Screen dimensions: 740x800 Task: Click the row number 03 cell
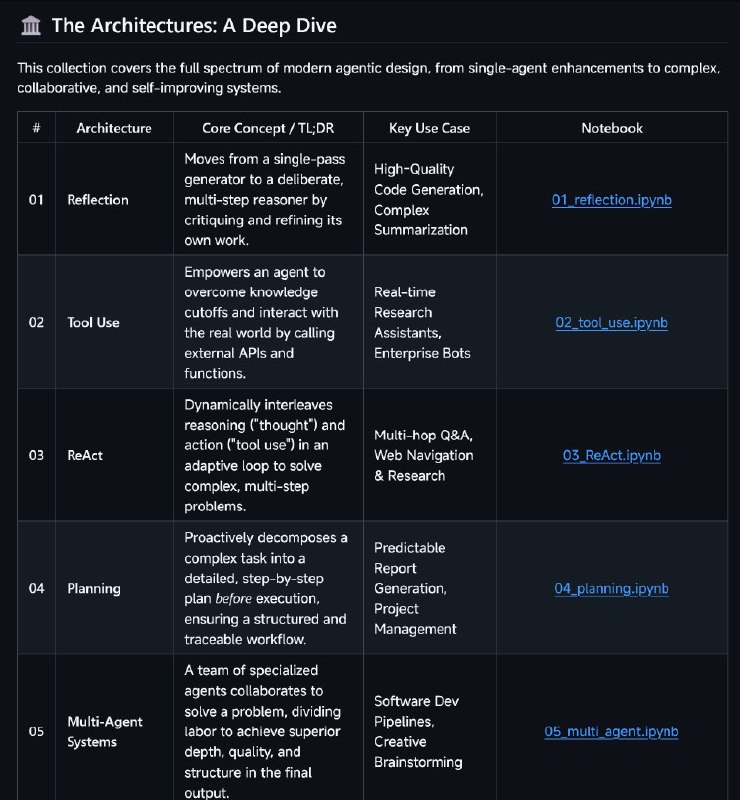(36, 456)
